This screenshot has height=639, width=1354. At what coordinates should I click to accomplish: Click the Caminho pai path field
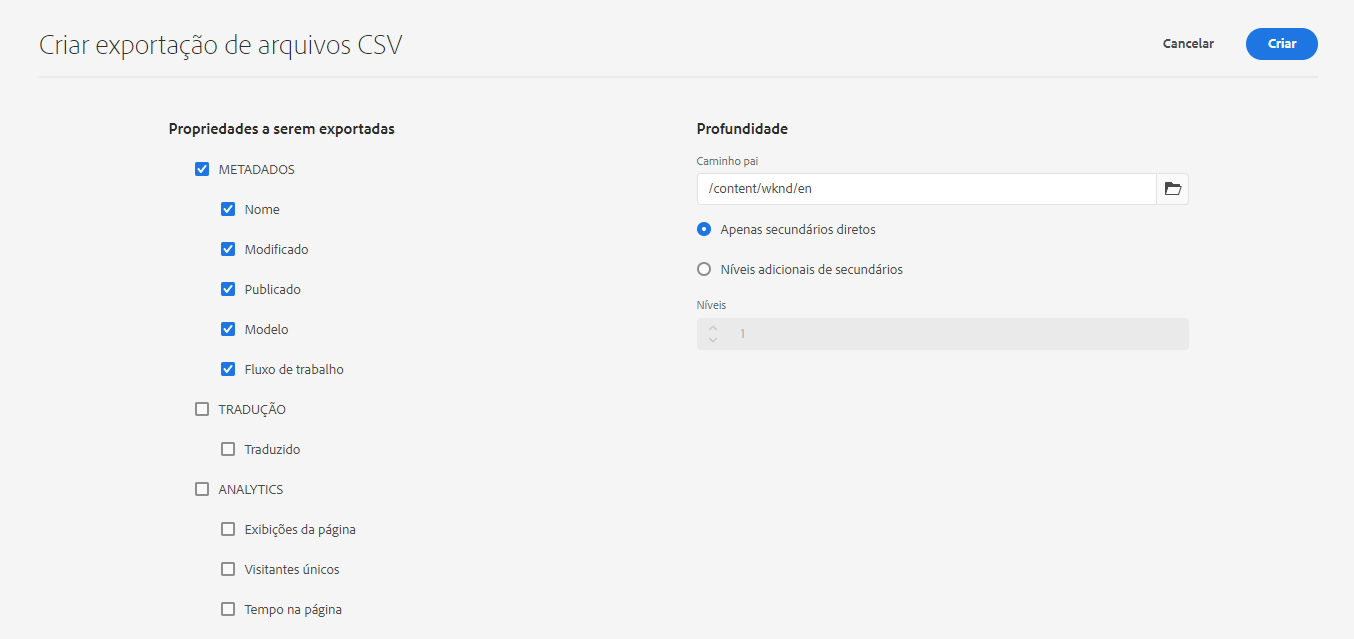(x=927, y=189)
